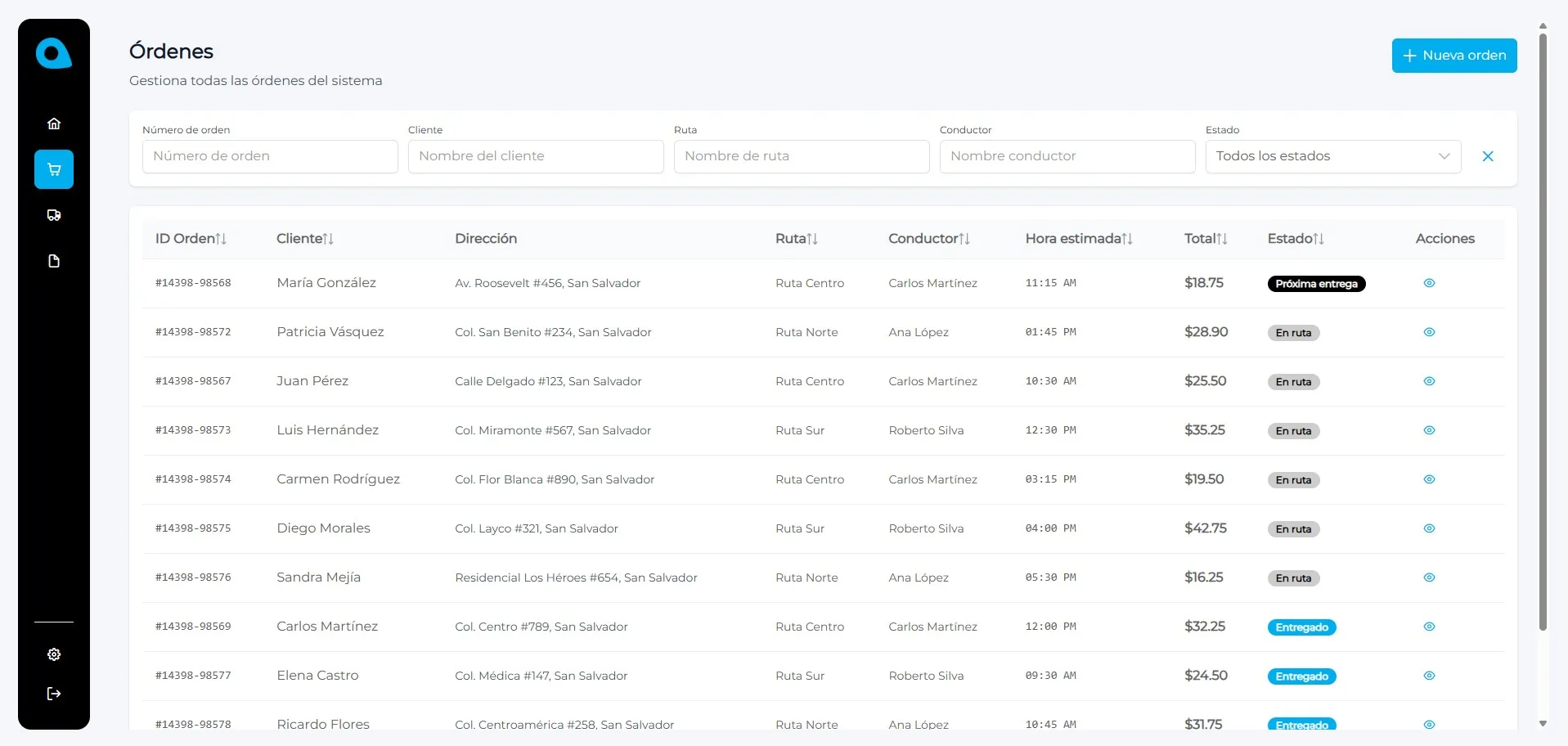Click the logout icon in sidebar
The height and width of the screenshot is (746, 1568).
coord(54,694)
